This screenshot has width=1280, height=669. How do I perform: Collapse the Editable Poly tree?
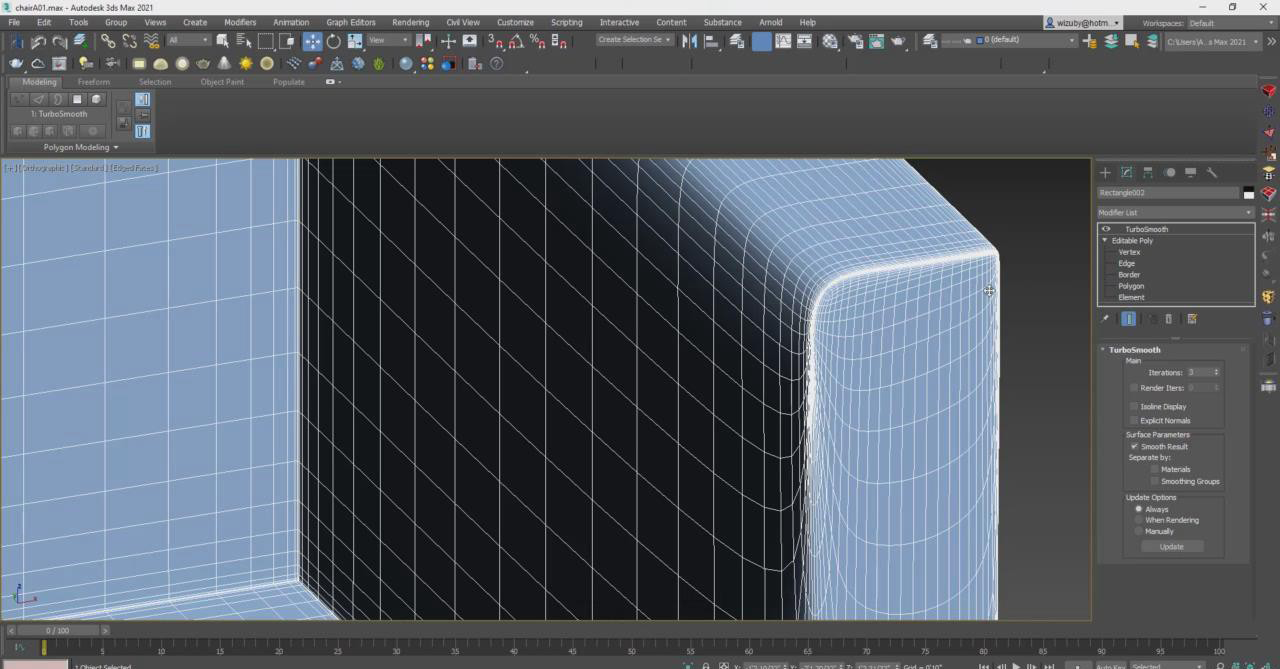pyautogui.click(x=1105, y=241)
